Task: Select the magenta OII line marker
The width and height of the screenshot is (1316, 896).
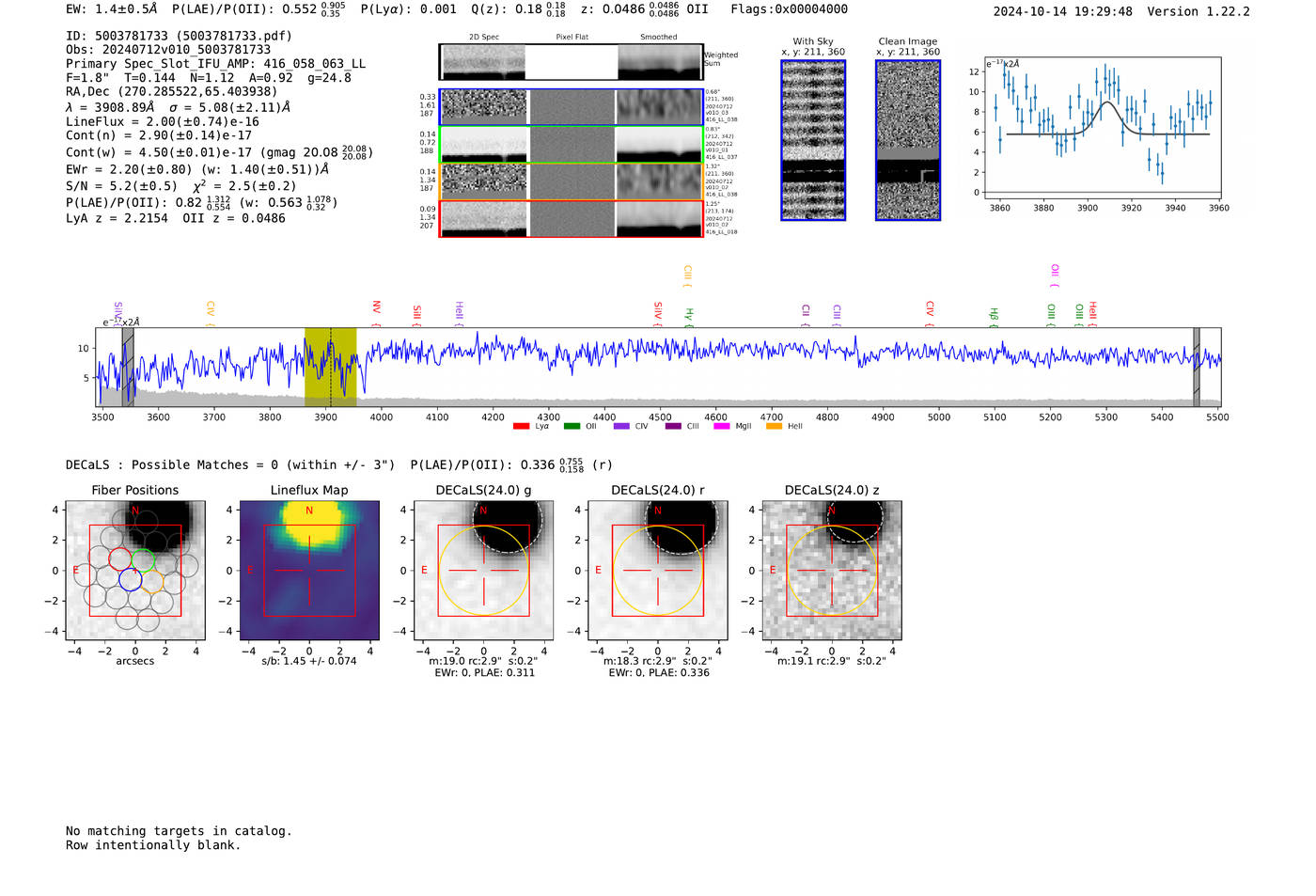Action: 1055,275
